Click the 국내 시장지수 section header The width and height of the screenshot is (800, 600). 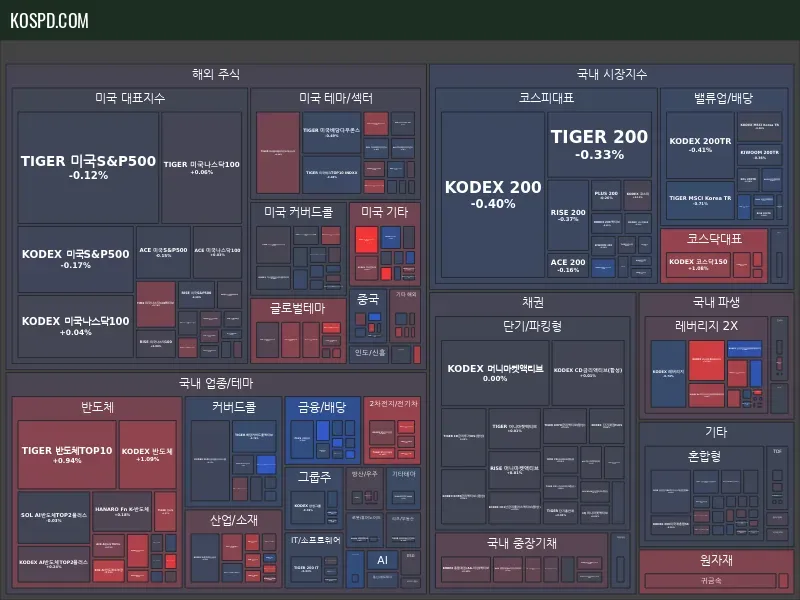coord(612,74)
